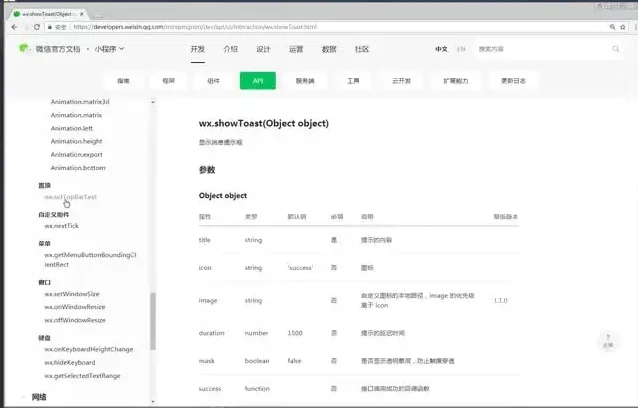Viewport: 638px width, 408px height.
Task: Expand the 网络 section in sidebar
Action: tap(40, 397)
